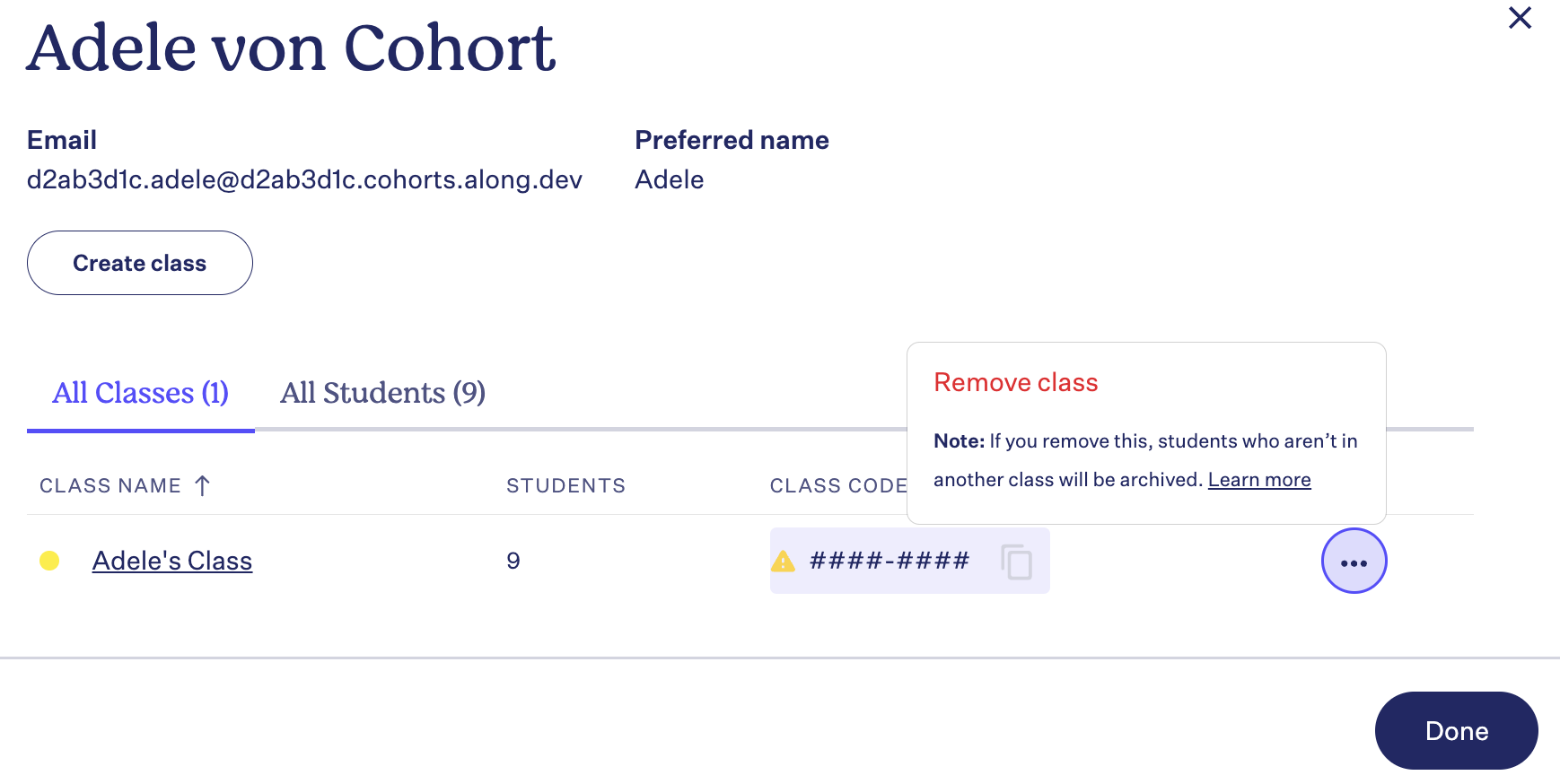
Task: Click the Create class button
Action: 140,263
